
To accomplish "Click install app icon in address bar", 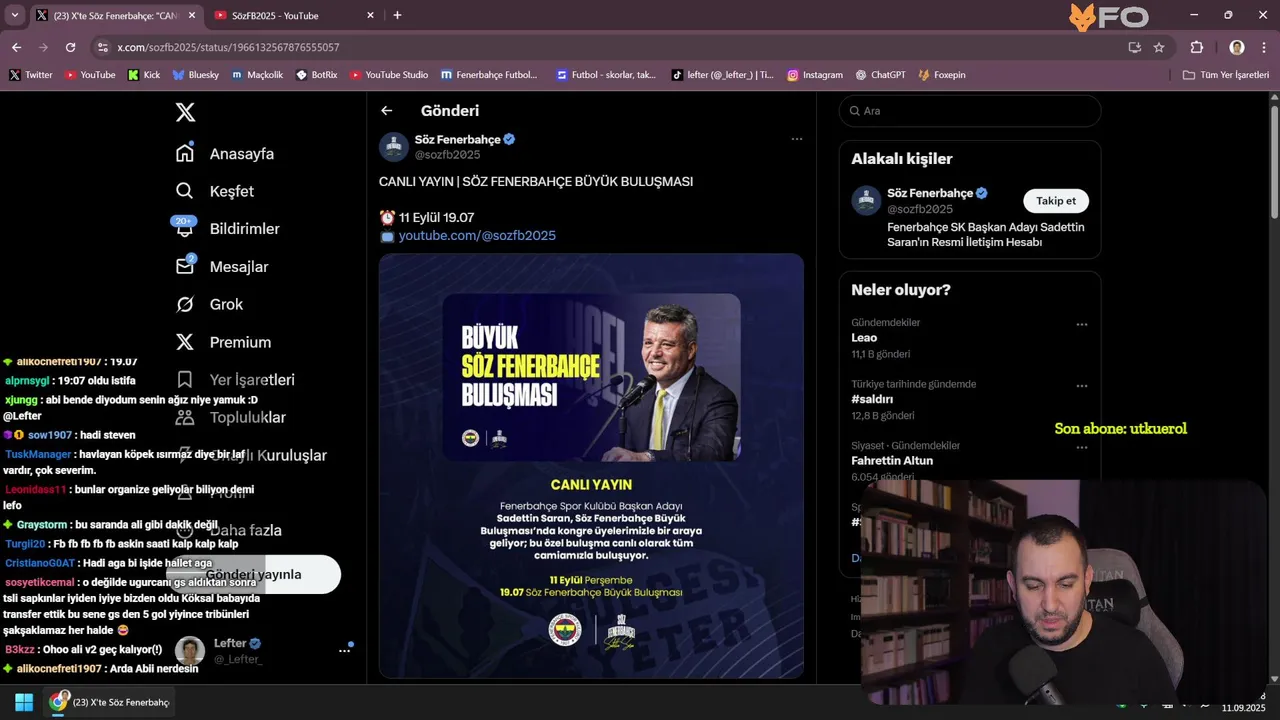I will 1134,47.
